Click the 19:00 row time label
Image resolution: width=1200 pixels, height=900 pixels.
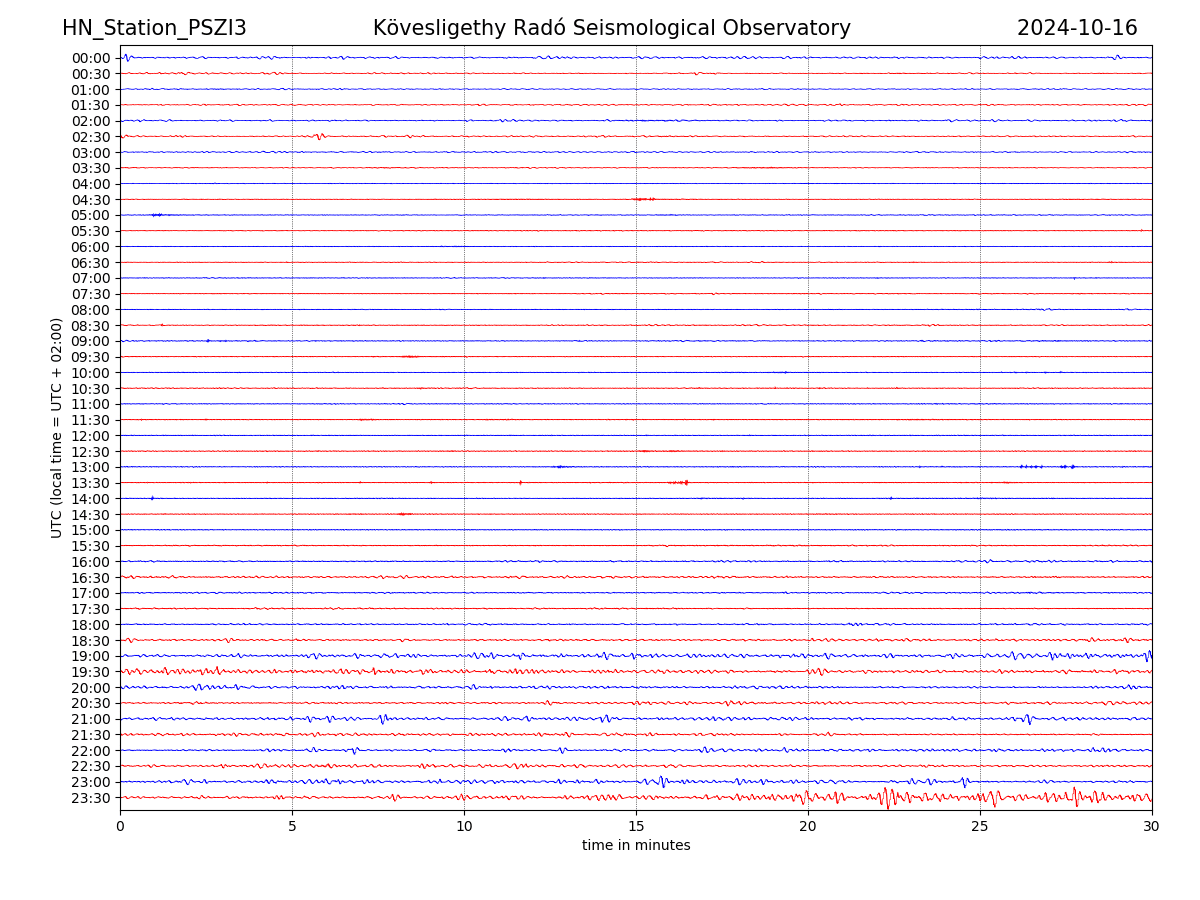90,656
